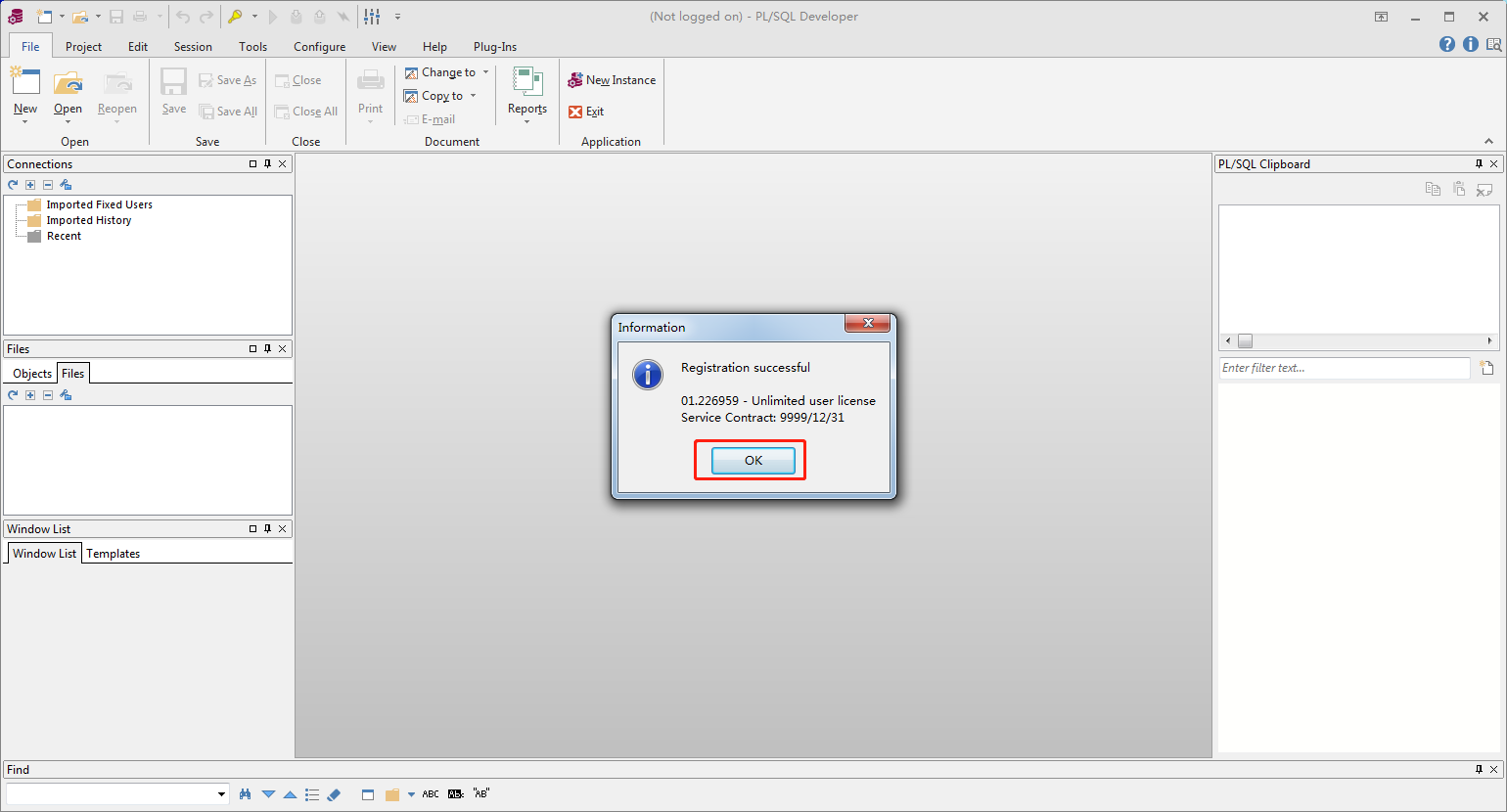Click the Find next down-arrow icon

268,794
